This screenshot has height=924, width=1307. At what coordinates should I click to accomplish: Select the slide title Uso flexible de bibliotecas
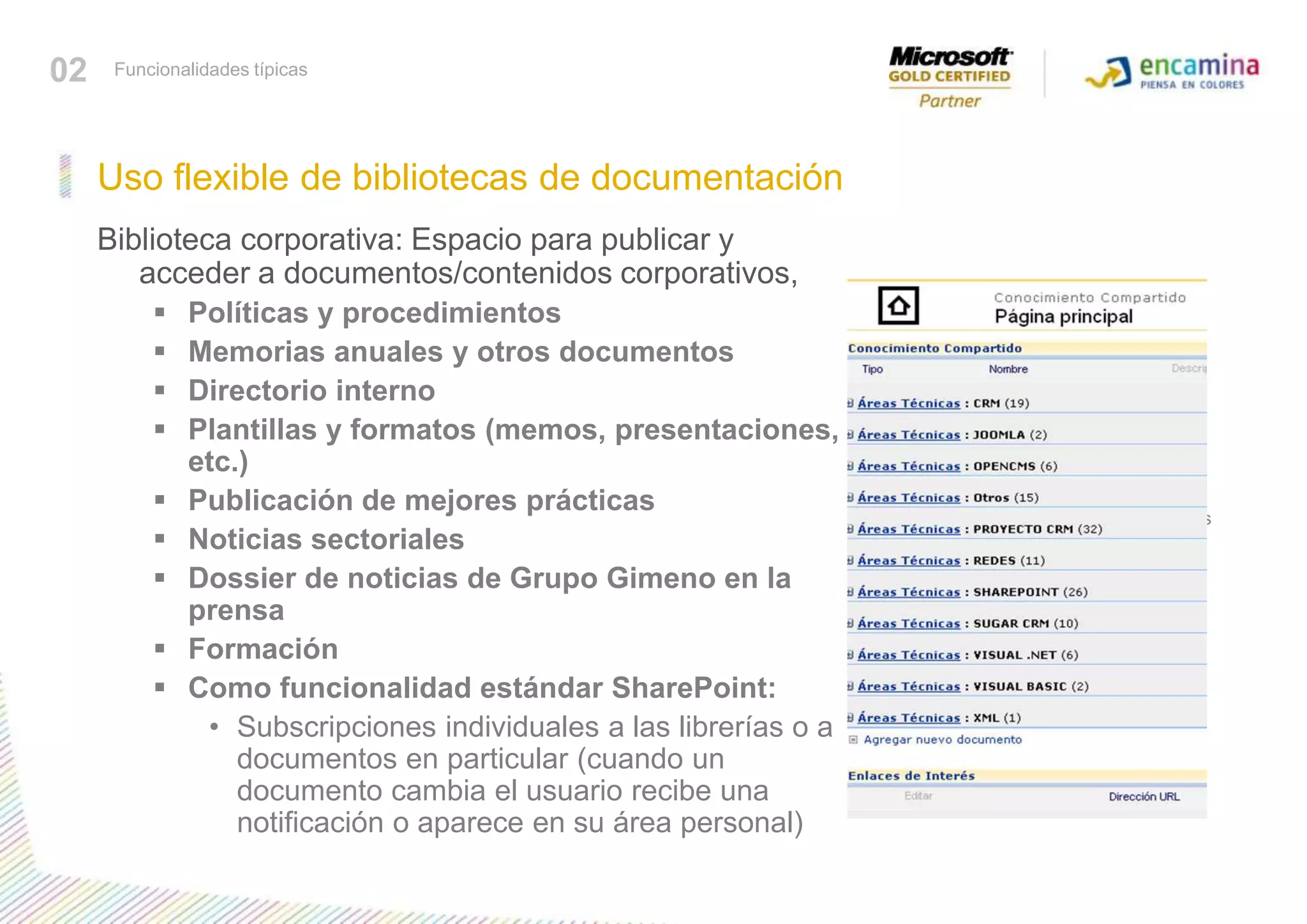point(470,177)
